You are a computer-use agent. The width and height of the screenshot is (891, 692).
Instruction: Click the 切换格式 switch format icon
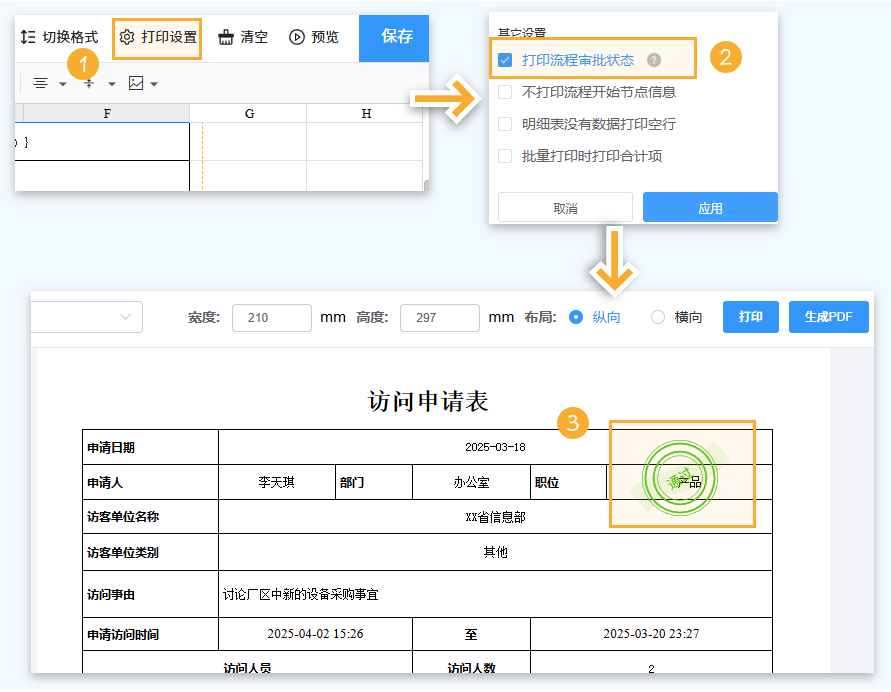(28, 38)
